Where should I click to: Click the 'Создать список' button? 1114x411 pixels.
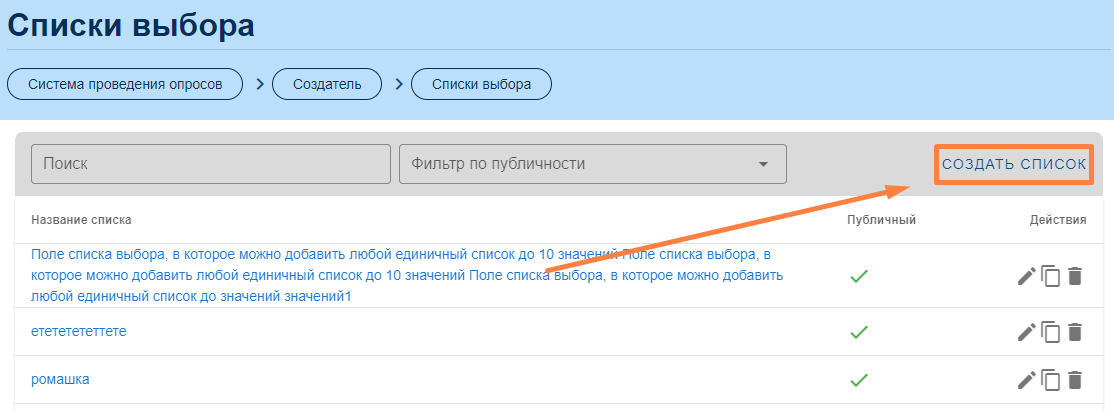point(1013,164)
